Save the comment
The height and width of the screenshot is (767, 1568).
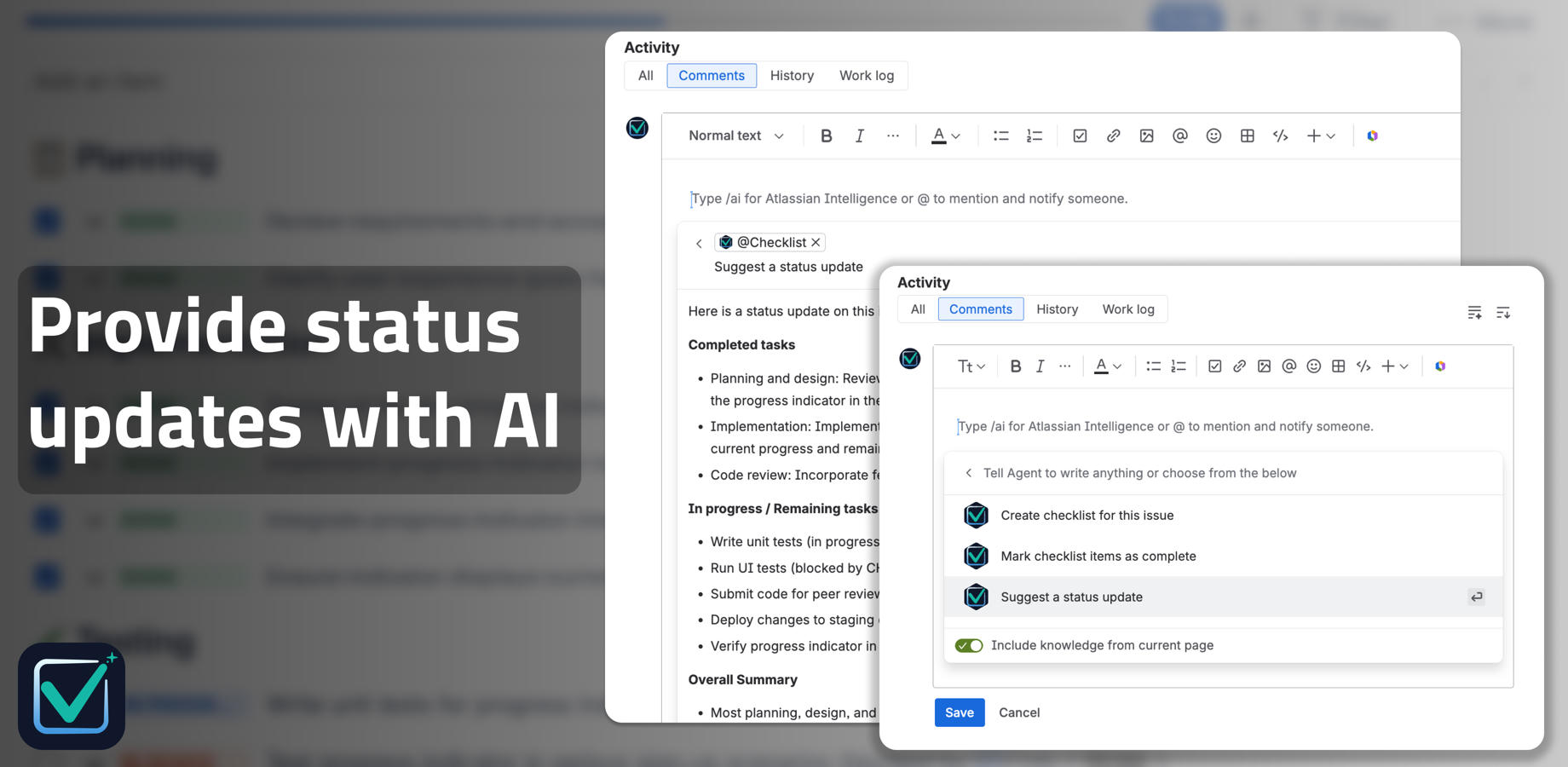(x=959, y=712)
